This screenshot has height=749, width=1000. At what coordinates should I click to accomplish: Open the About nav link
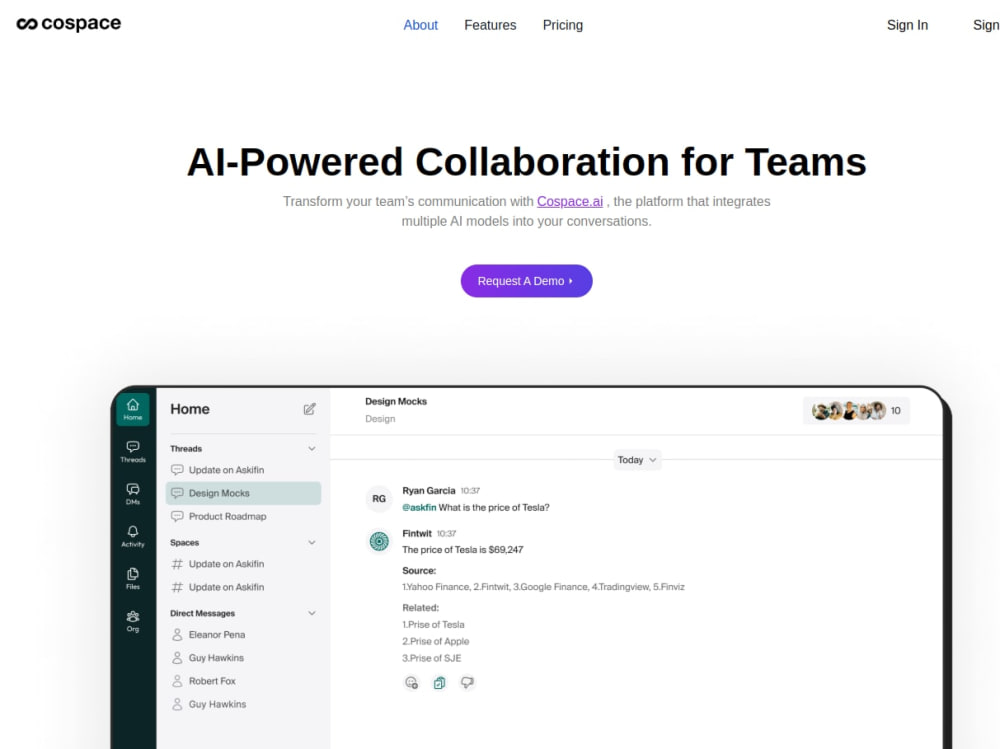click(420, 25)
